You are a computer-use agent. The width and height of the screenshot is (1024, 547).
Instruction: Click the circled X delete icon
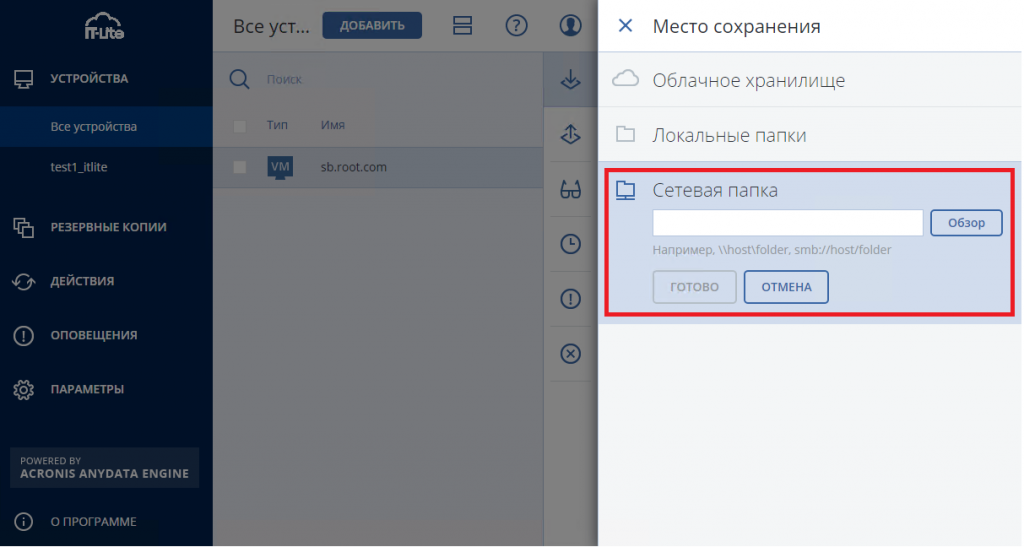pyautogui.click(x=571, y=354)
